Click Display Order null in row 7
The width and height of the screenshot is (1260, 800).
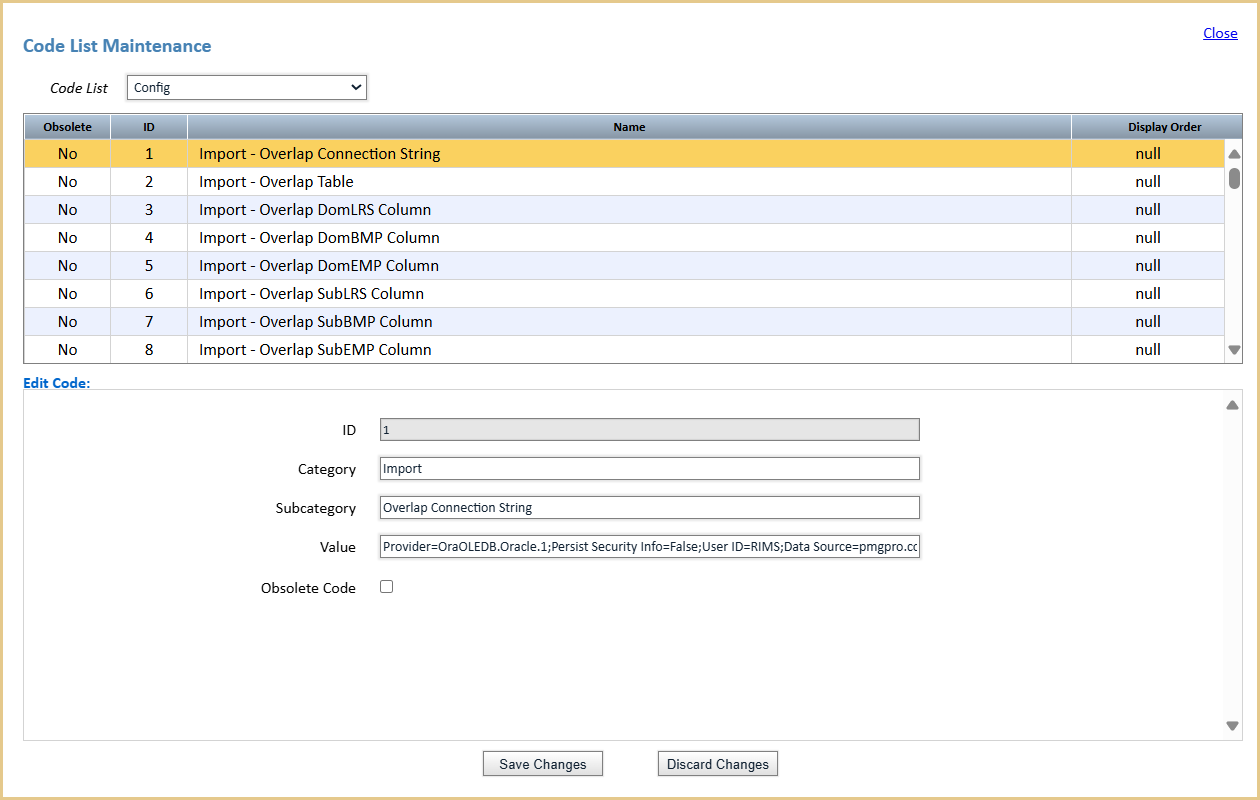[x=1148, y=322]
